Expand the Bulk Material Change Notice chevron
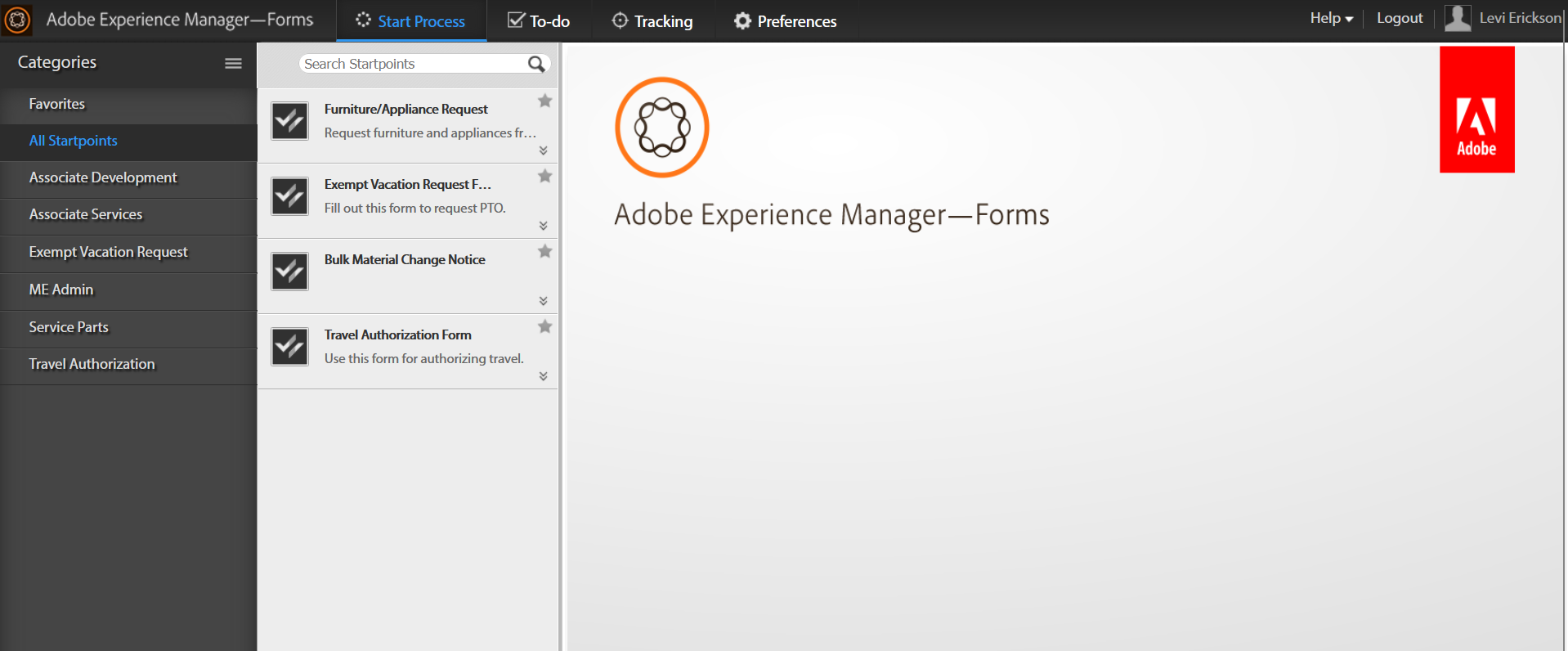Image resolution: width=1568 pixels, height=651 pixels. (543, 301)
